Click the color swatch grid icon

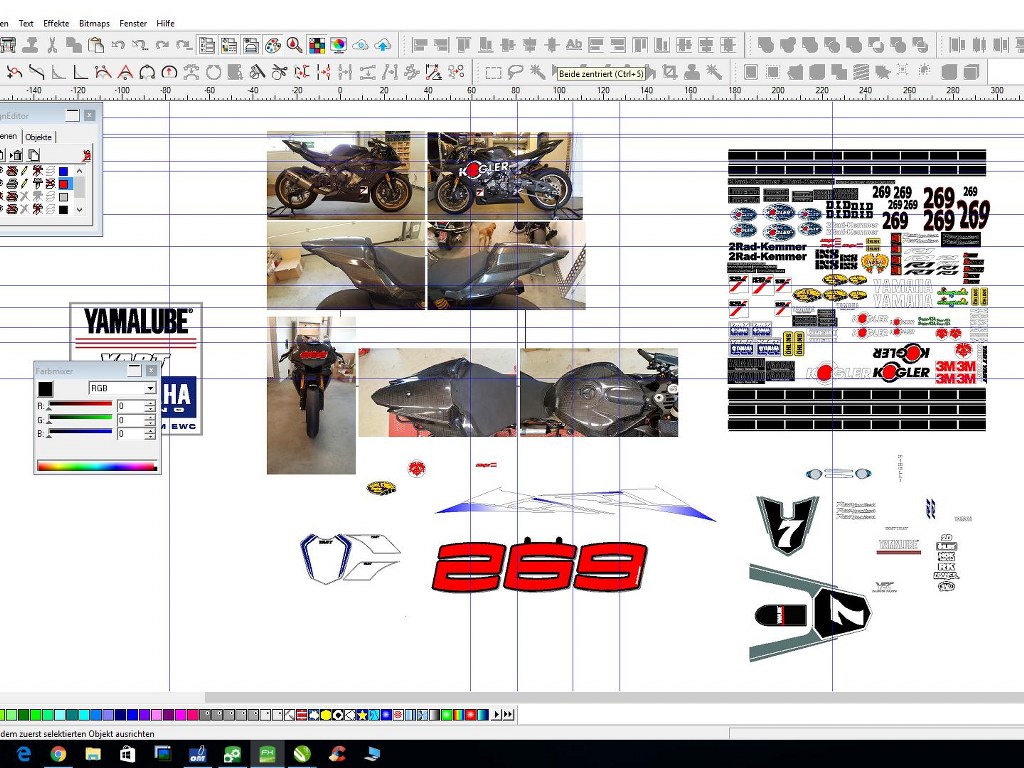tap(316, 45)
